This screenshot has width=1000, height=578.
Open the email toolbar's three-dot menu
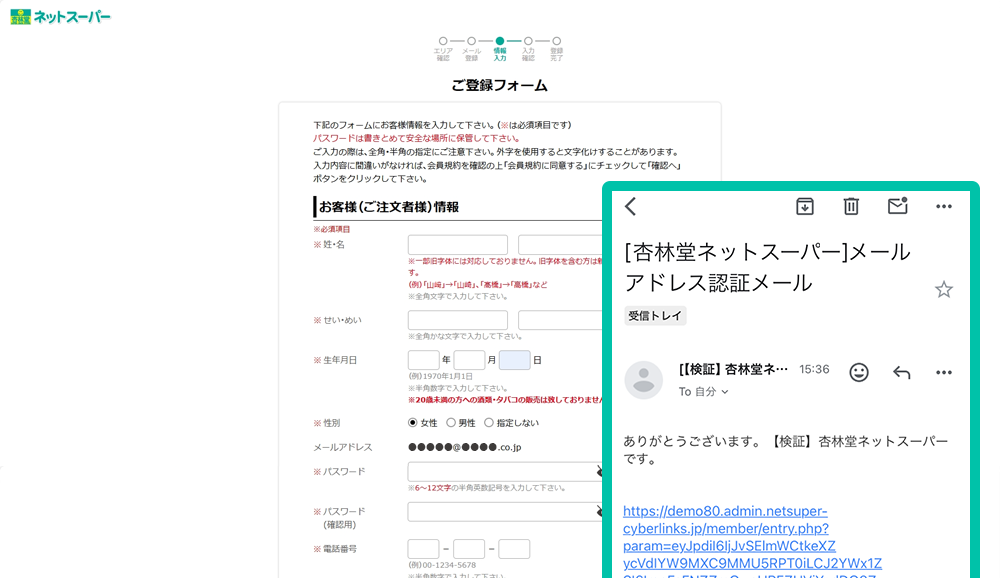944,206
